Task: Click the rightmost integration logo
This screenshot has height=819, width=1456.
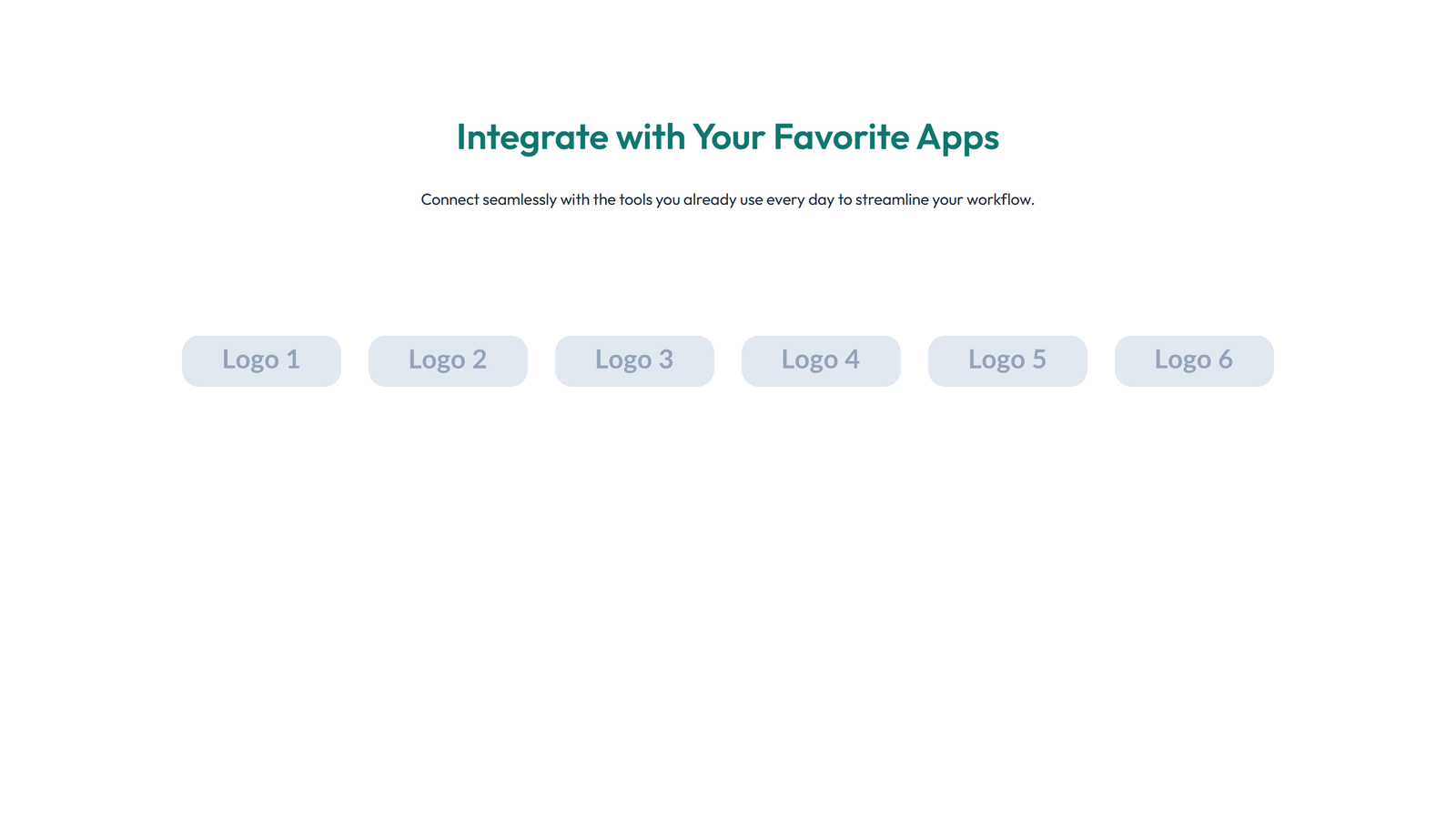Action: point(1194,360)
